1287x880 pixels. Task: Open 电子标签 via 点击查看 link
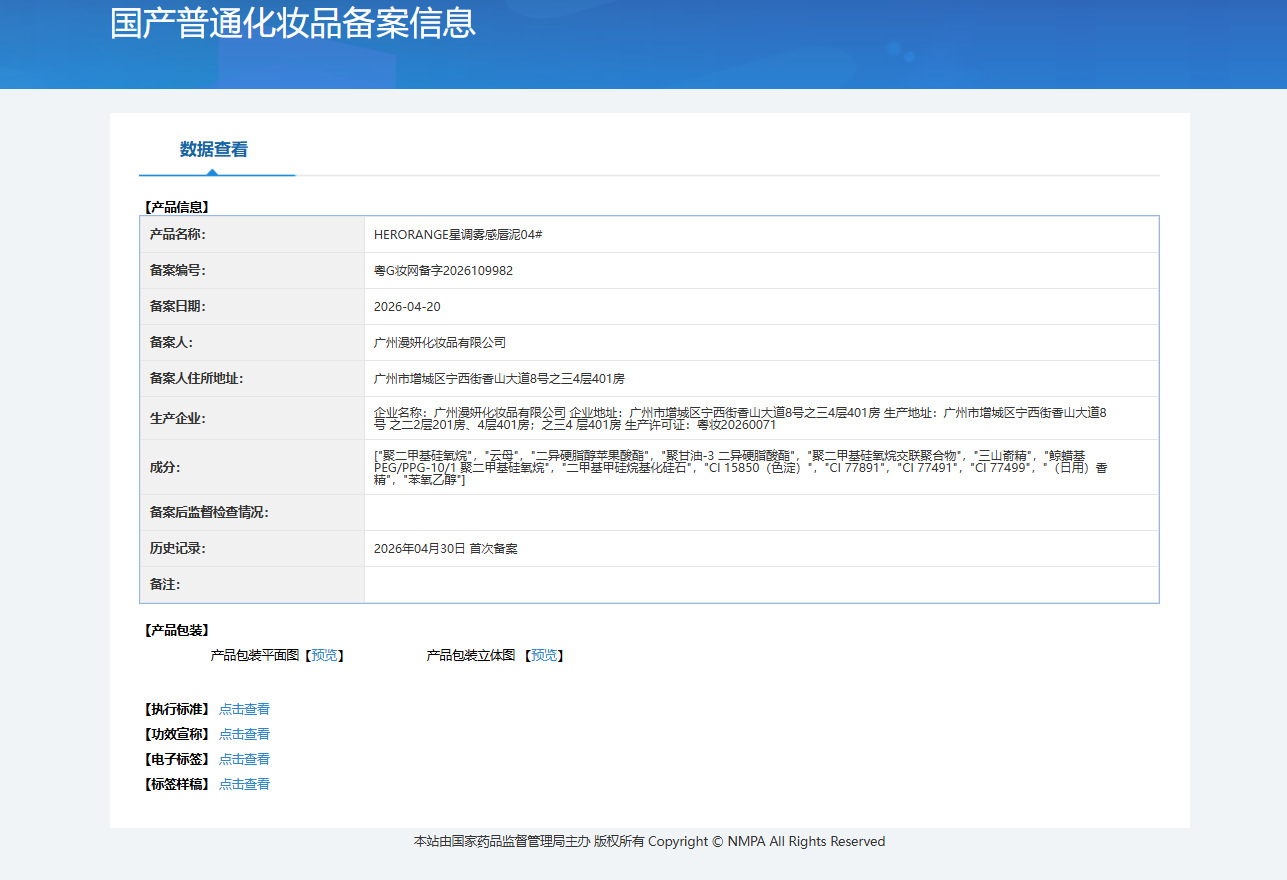[244, 759]
